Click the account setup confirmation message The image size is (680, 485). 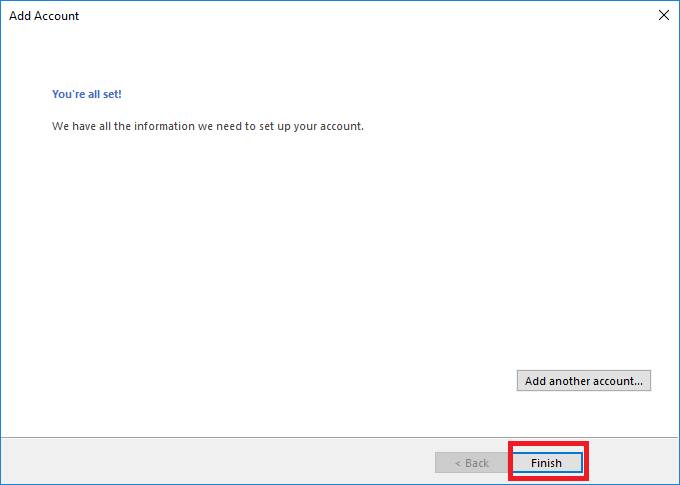pos(207,127)
